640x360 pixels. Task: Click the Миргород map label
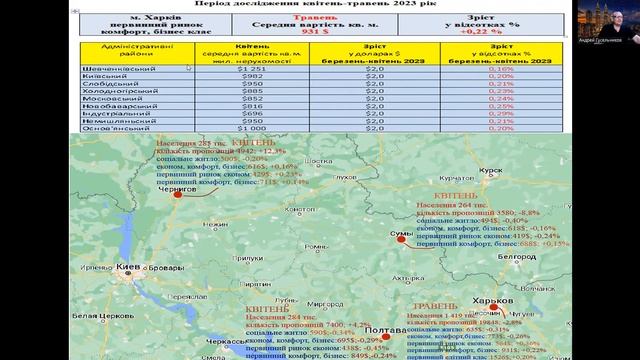point(325,304)
